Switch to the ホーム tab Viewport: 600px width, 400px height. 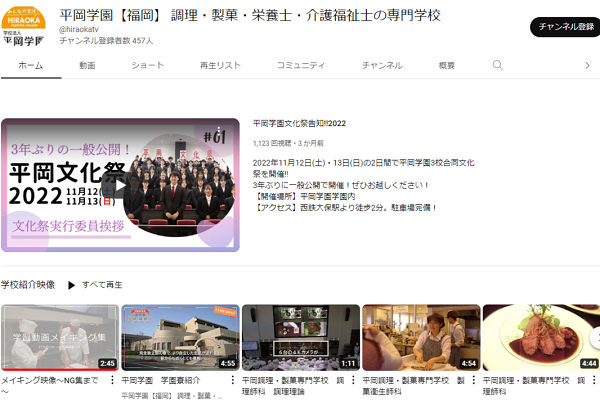31,65
